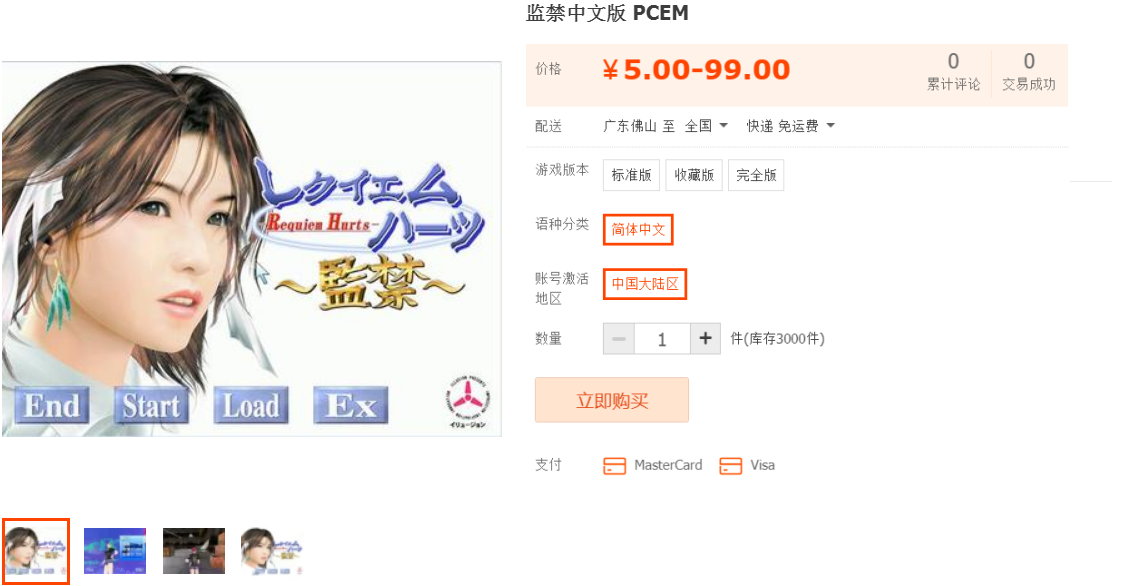Image resolution: width=1127 pixels, height=586 pixels.
Task: Increase quantity with the plus button
Action: point(705,338)
